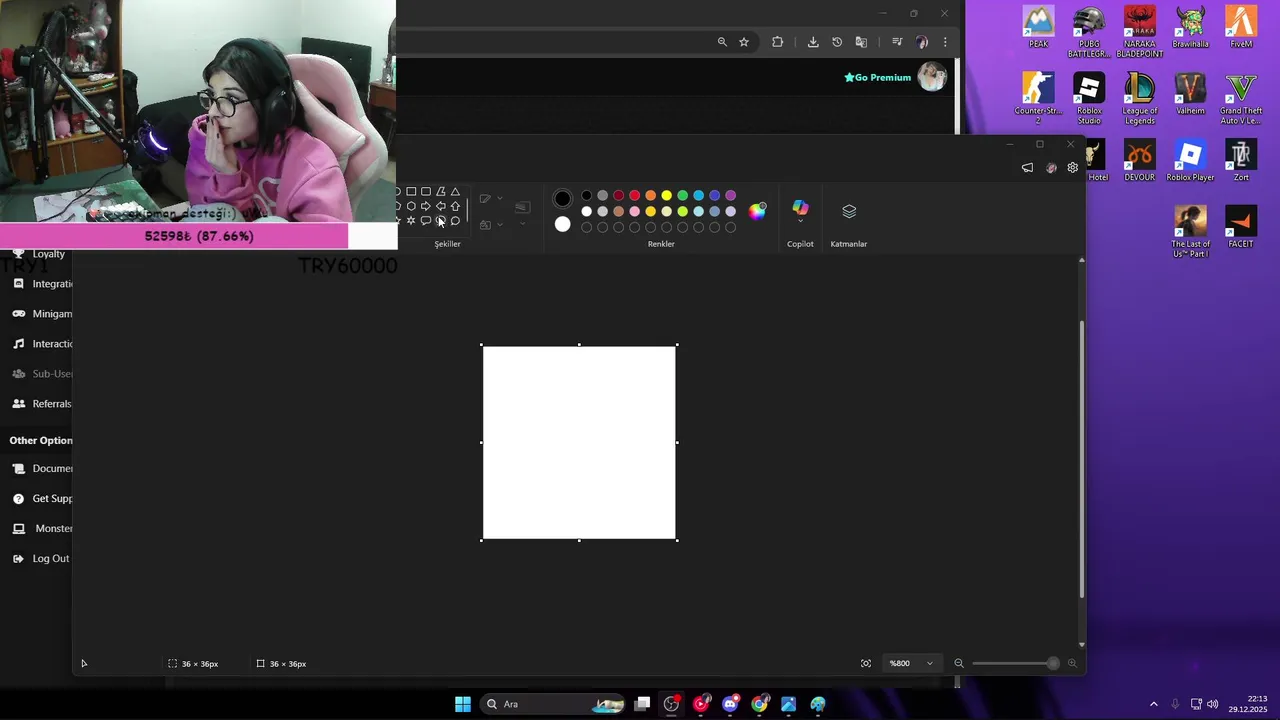Viewport: 1280px width, 720px height.
Task: Open Get Support sidebar item
Action: point(42,498)
